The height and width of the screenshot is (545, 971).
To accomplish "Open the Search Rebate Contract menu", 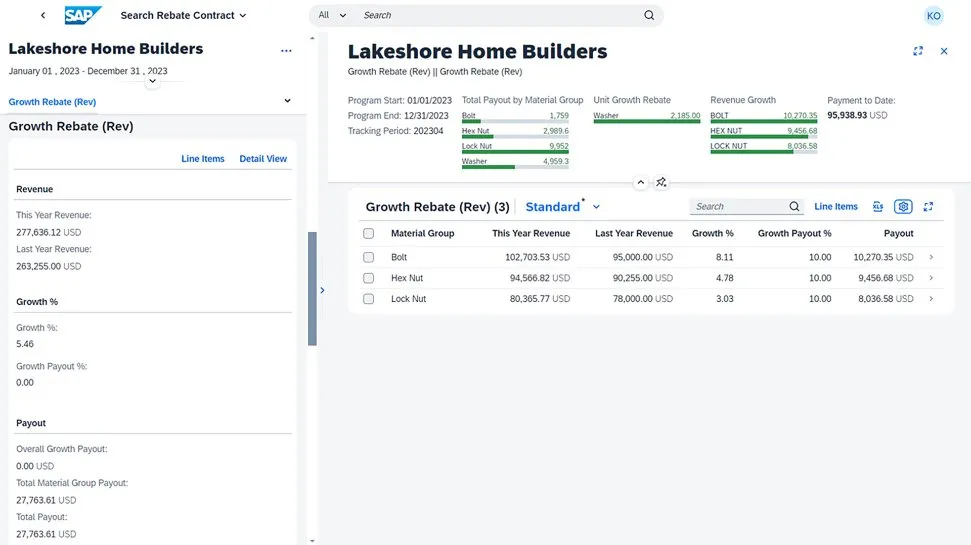I will tap(183, 15).
